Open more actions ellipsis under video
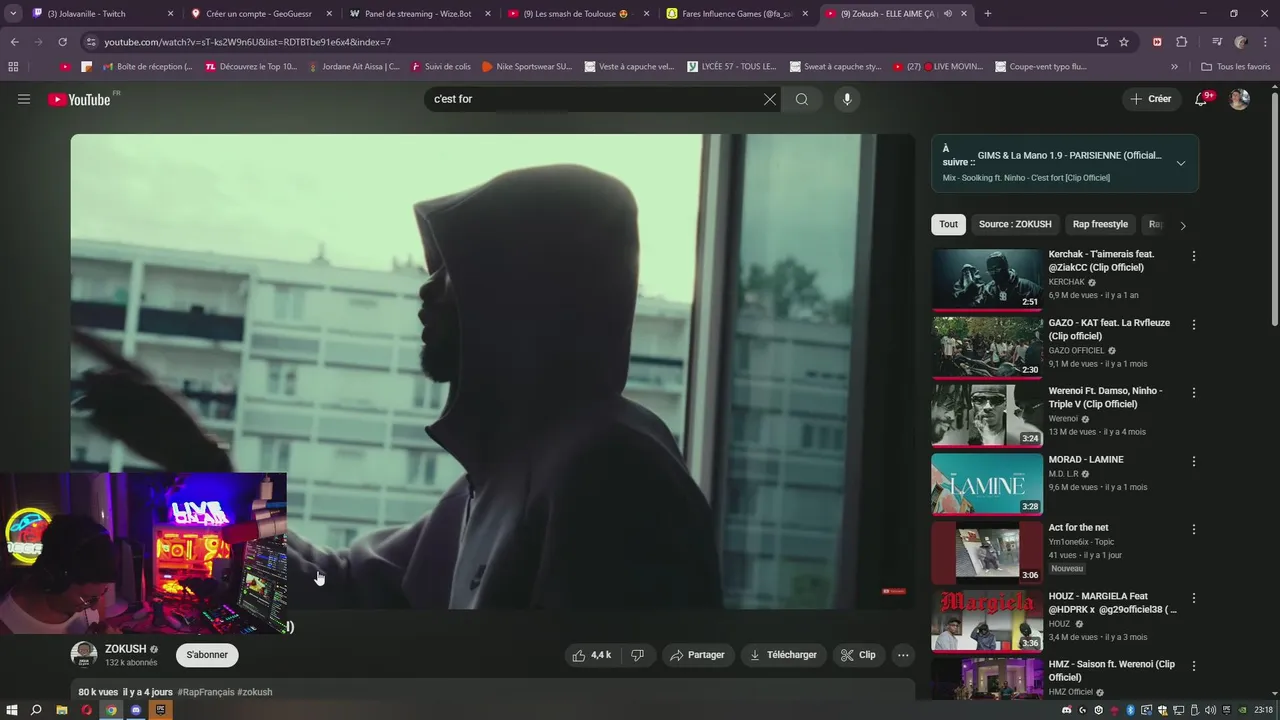Screen dimensions: 1280x720 (x=903, y=655)
